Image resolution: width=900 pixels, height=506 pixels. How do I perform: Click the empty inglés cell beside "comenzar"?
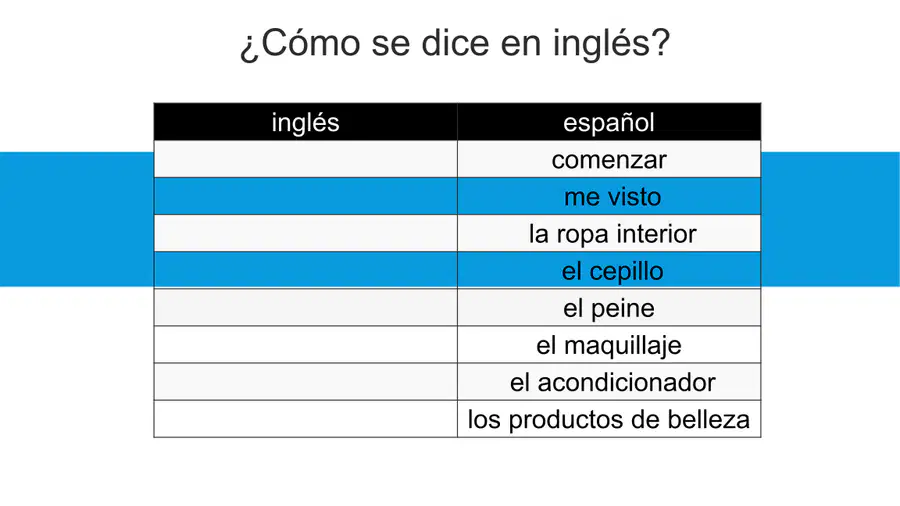point(305,159)
